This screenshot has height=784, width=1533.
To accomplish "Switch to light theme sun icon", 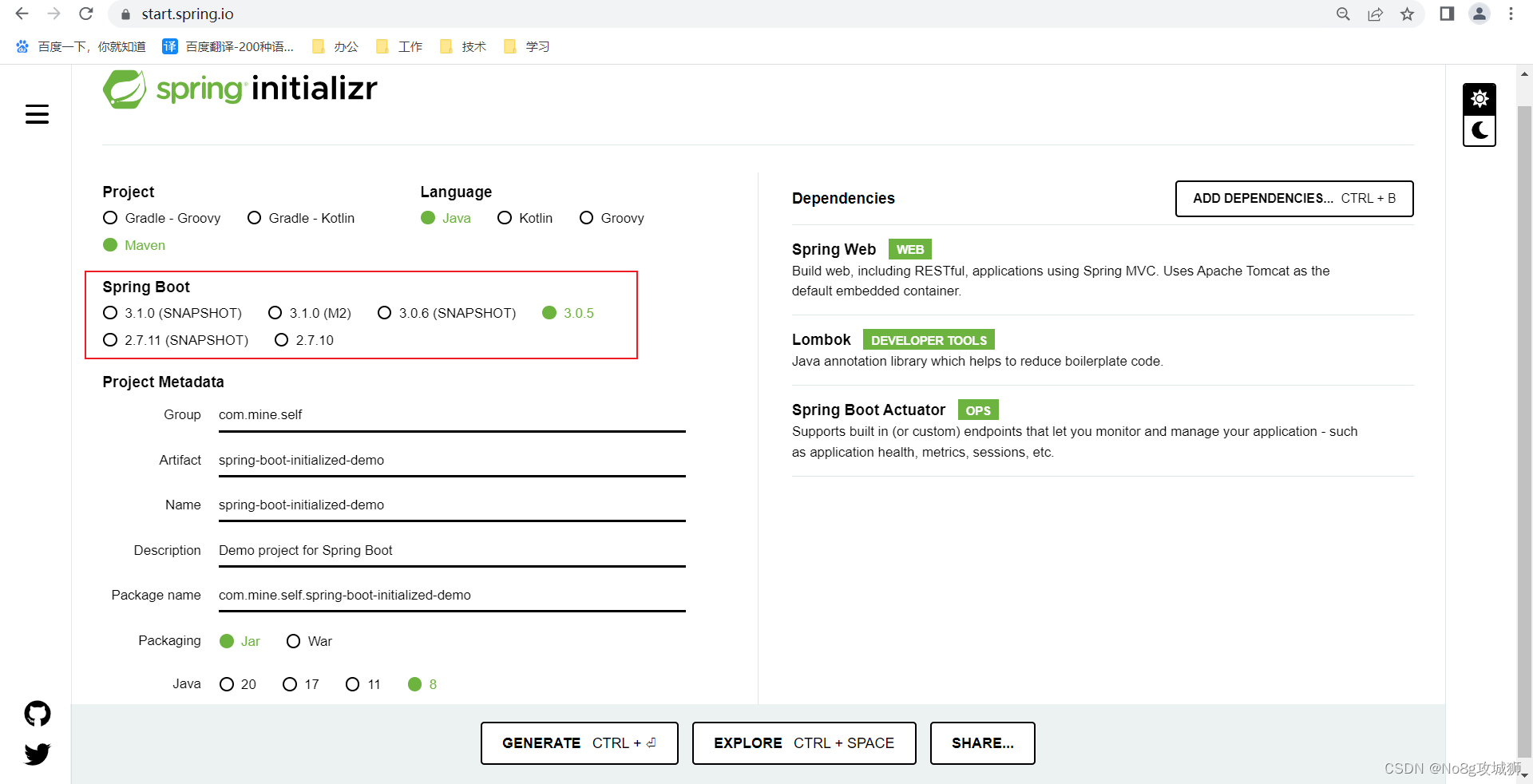I will (x=1480, y=99).
